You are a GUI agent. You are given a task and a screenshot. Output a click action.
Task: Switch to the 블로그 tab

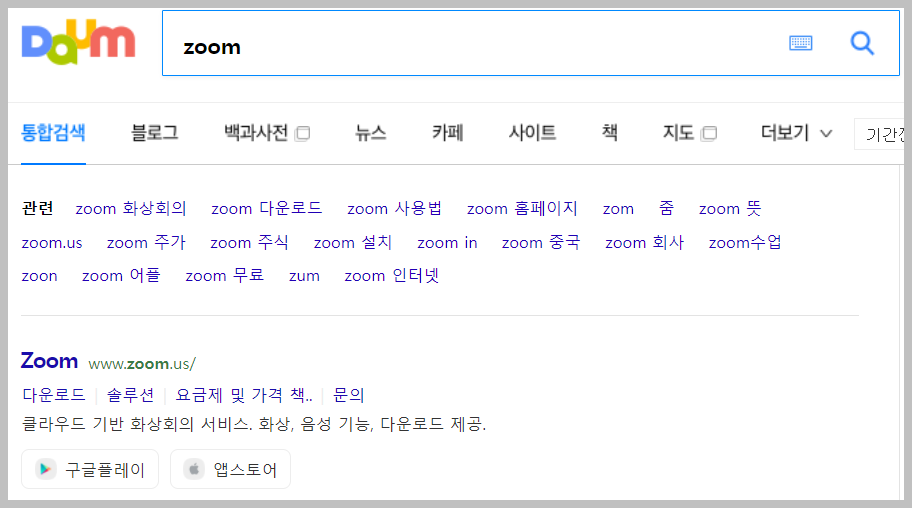[x=155, y=133]
